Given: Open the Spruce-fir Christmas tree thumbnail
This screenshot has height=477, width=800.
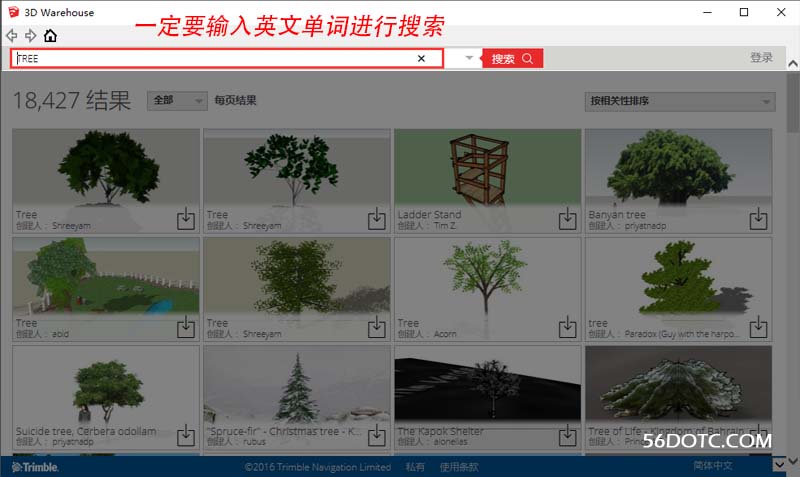Looking at the screenshot, I should [x=296, y=385].
